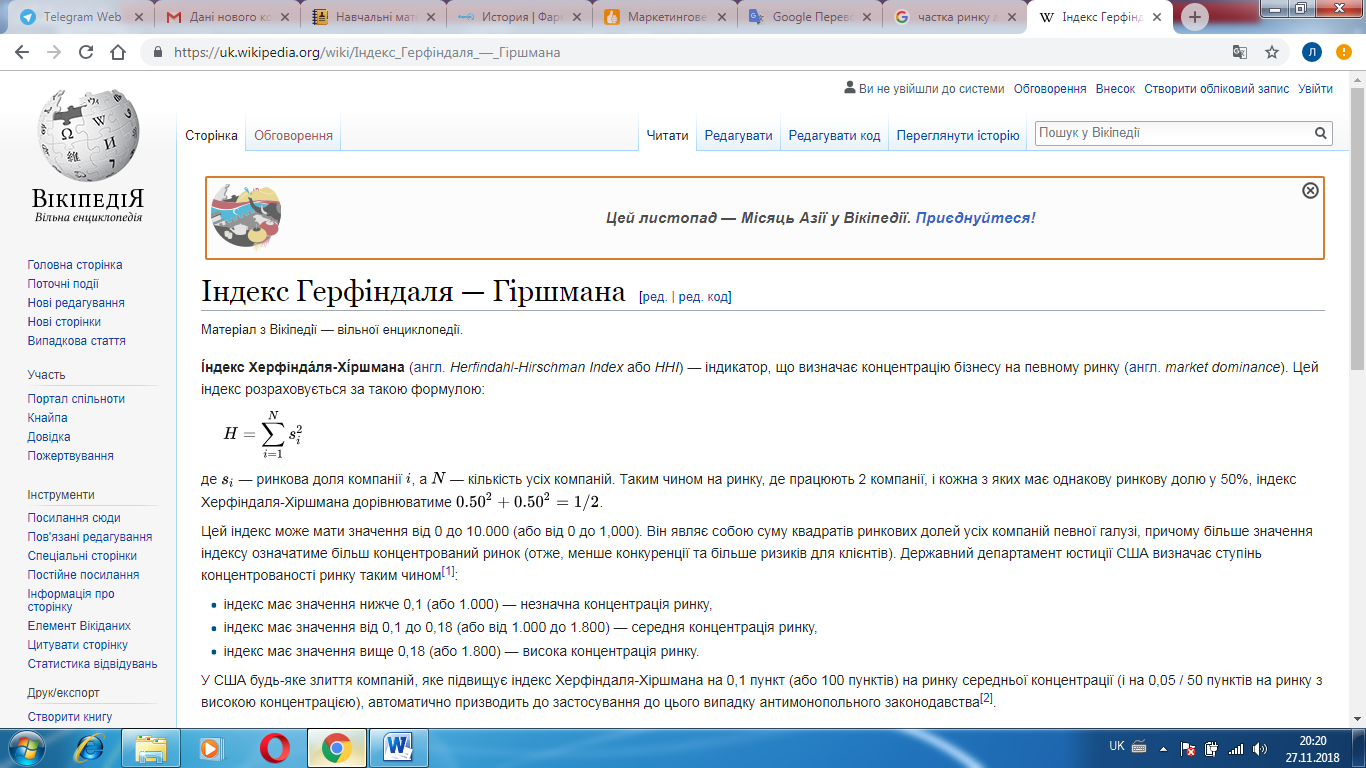The width and height of the screenshot is (1366, 768).
Task: Open the Обговорення article tab
Action: pos(293,136)
